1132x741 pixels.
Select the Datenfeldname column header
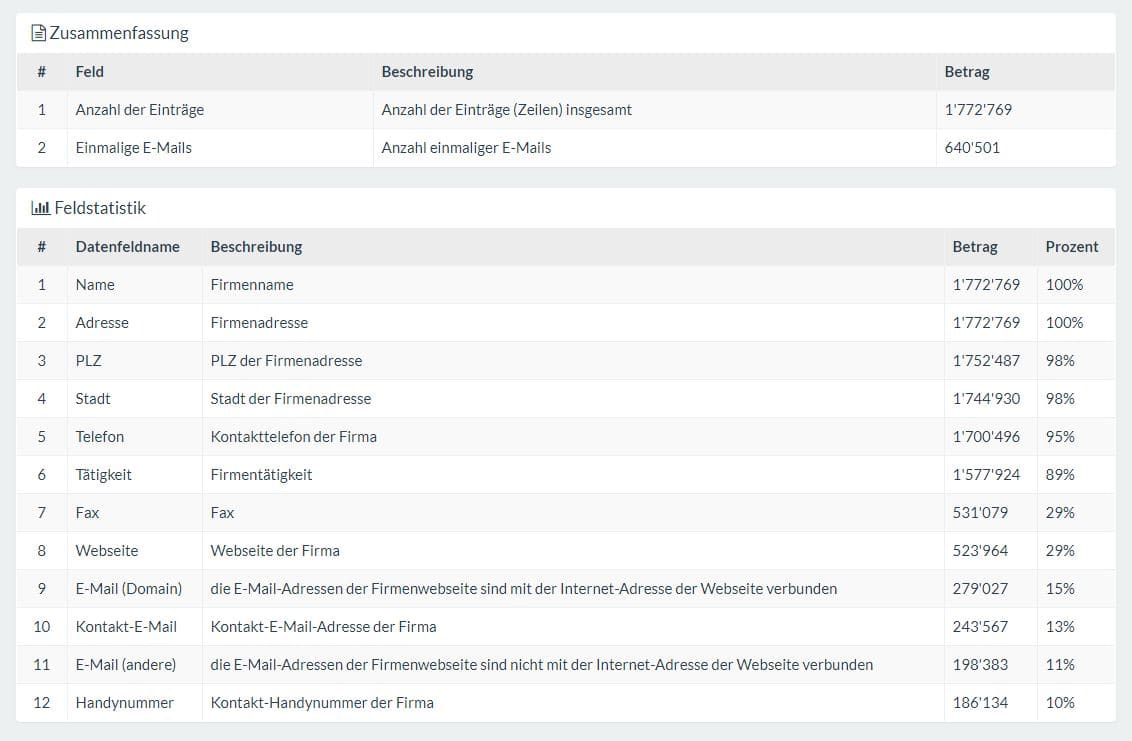(127, 246)
